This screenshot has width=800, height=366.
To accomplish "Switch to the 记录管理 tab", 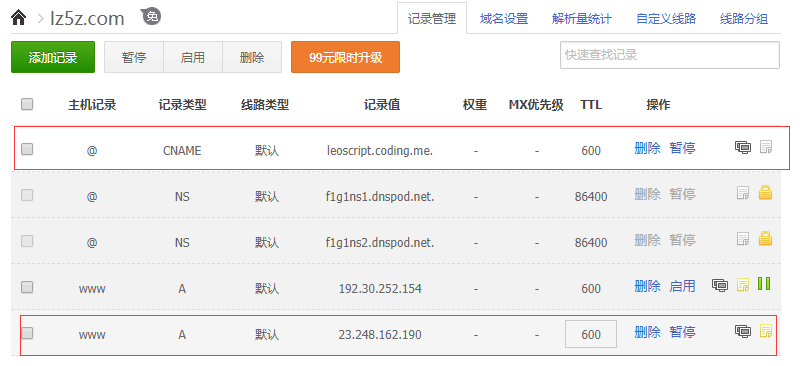I will pyautogui.click(x=432, y=19).
